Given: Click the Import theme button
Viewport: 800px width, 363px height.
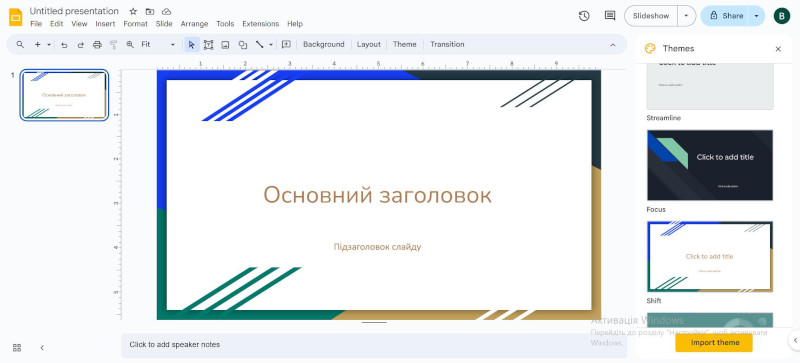Looking at the screenshot, I should 714,343.
